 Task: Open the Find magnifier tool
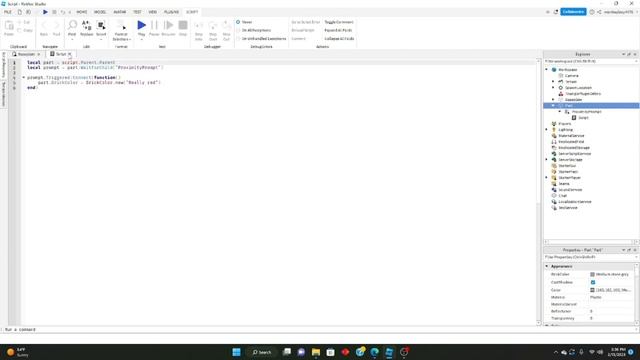tap(72, 25)
